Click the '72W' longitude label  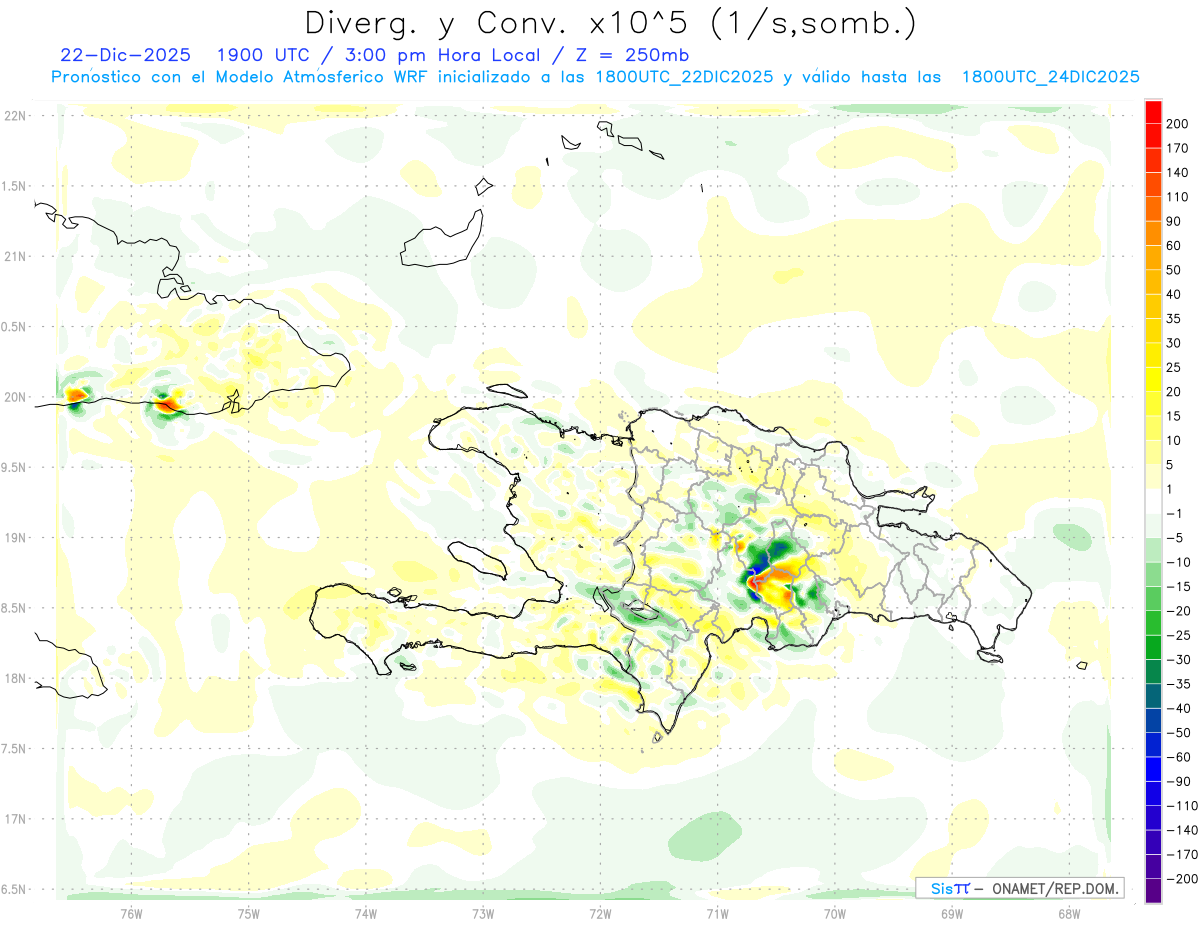click(600, 914)
